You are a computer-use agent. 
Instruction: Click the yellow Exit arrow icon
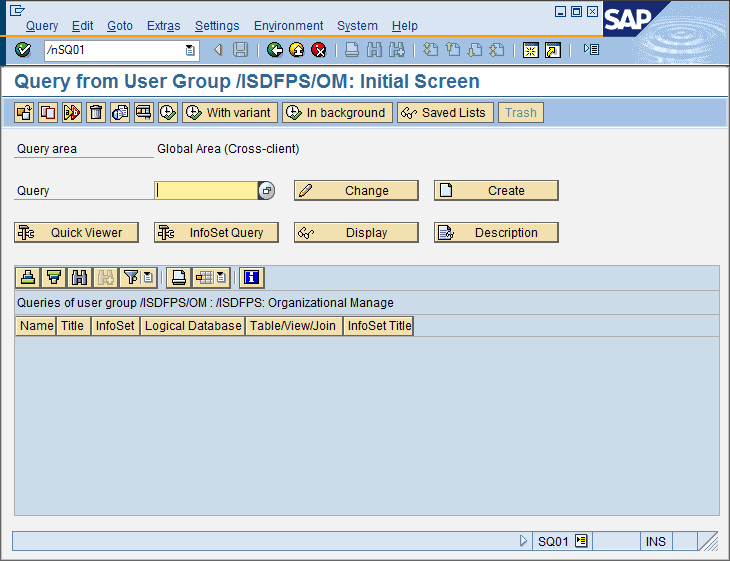point(297,50)
